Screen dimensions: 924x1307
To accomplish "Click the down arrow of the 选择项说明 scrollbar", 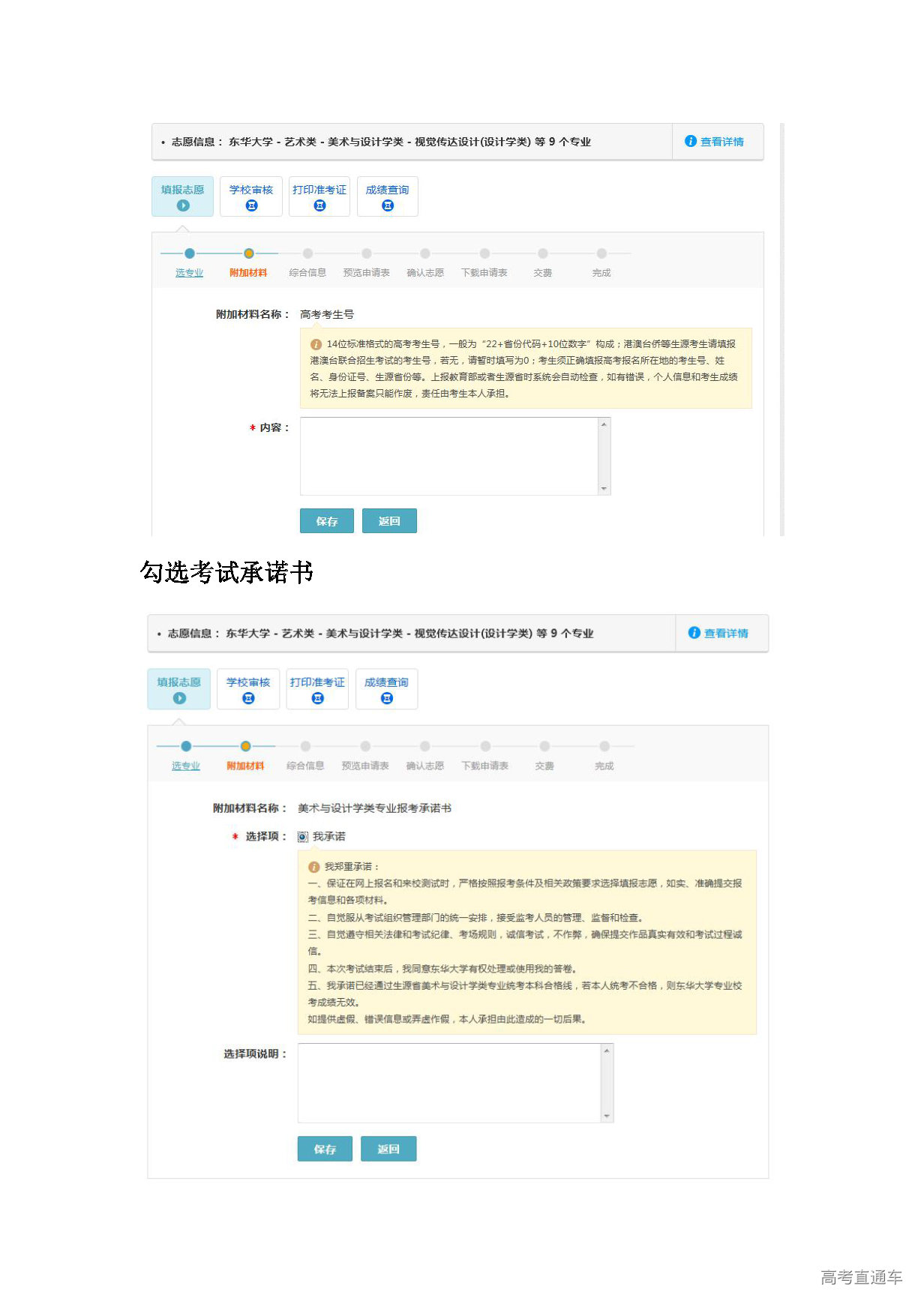I will [607, 1116].
